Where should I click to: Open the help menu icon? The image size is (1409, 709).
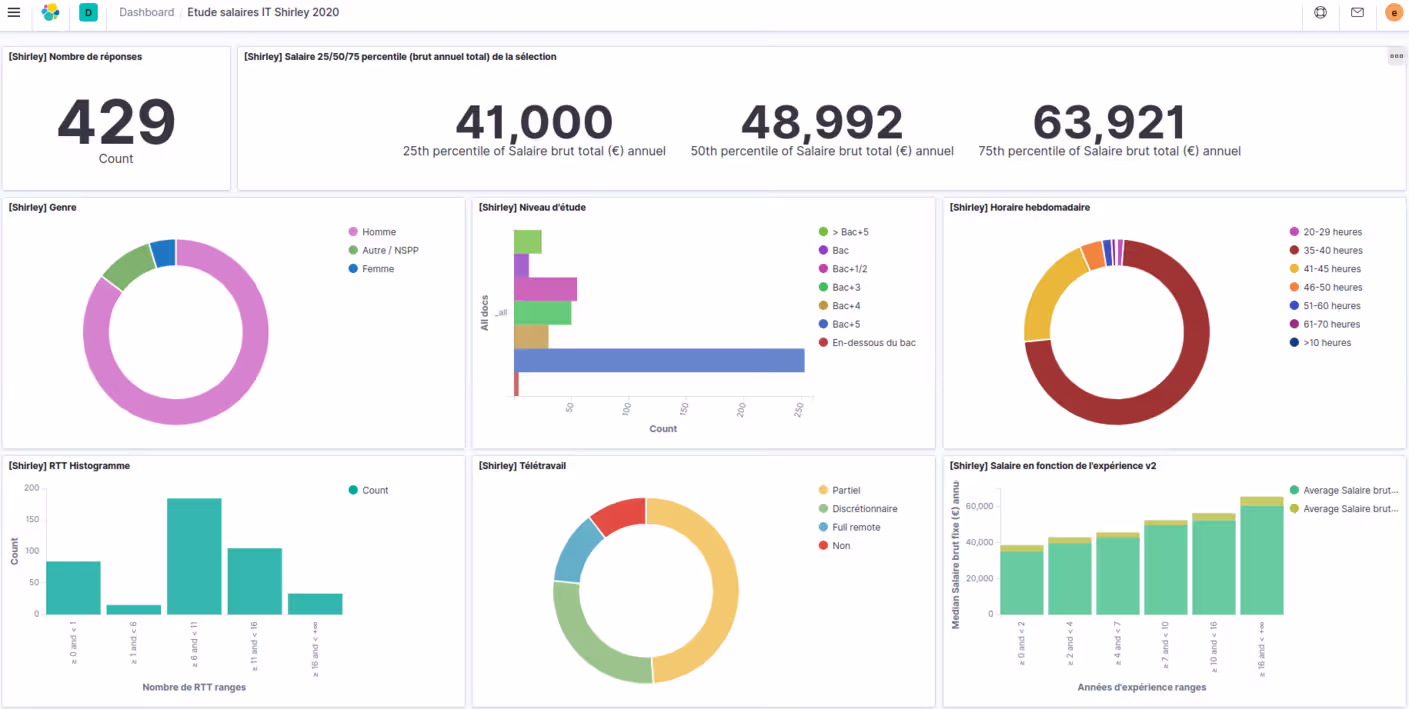click(x=1320, y=13)
